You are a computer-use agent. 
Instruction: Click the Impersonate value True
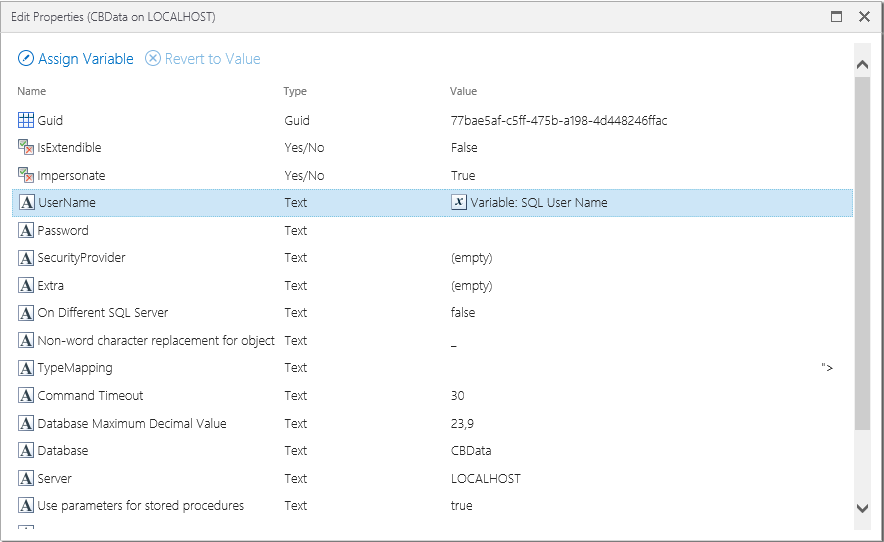(463, 175)
